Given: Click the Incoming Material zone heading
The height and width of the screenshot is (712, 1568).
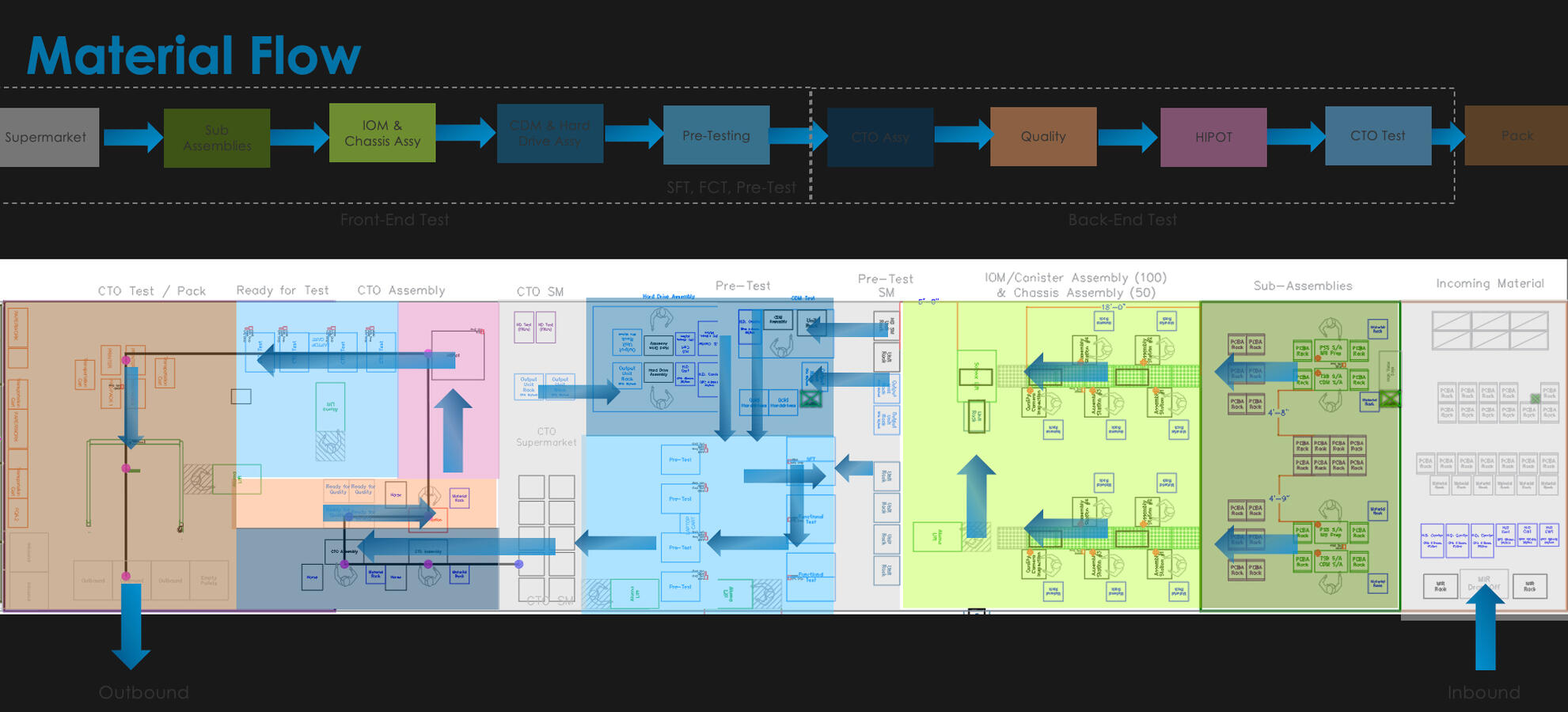Looking at the screenshot, I should 1490,283.
